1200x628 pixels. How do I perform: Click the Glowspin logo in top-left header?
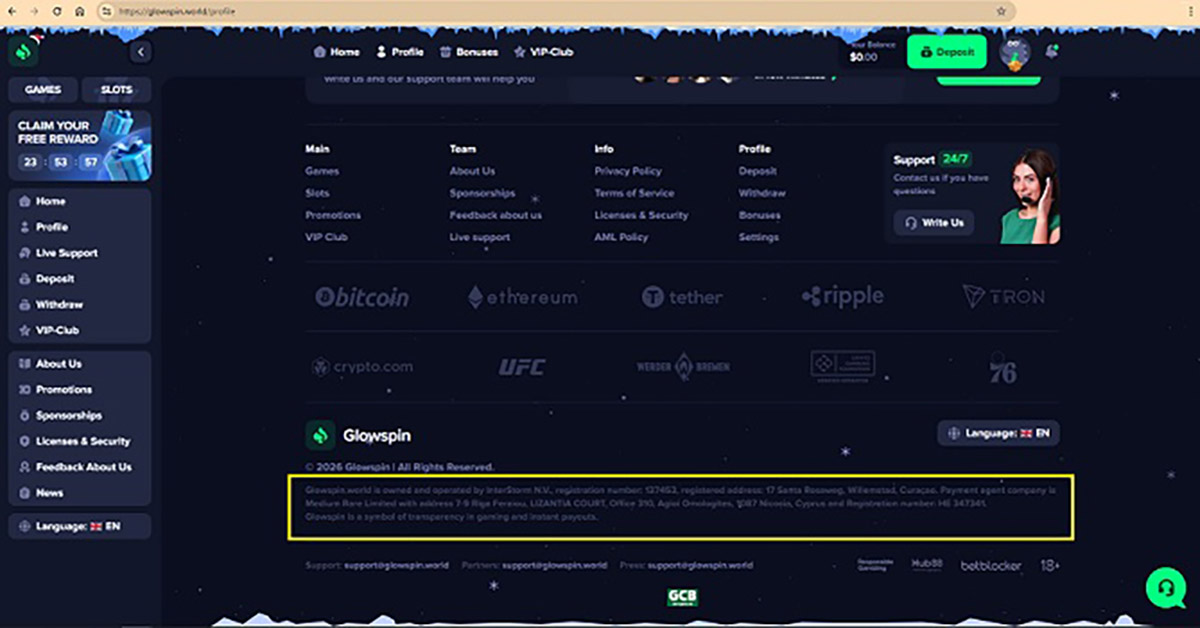tap(24, 51)
